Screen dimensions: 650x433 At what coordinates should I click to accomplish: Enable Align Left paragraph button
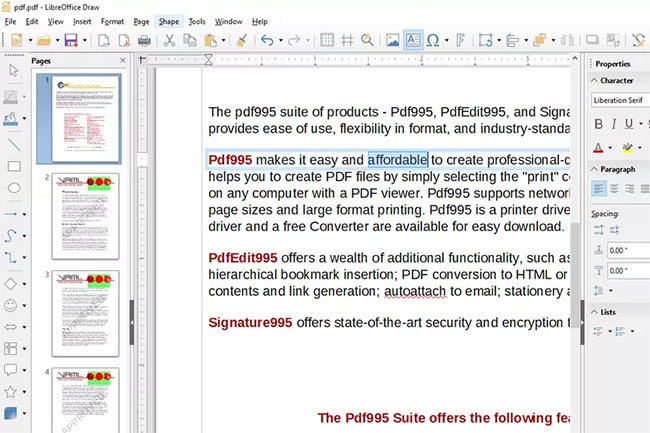click(599, 189)
